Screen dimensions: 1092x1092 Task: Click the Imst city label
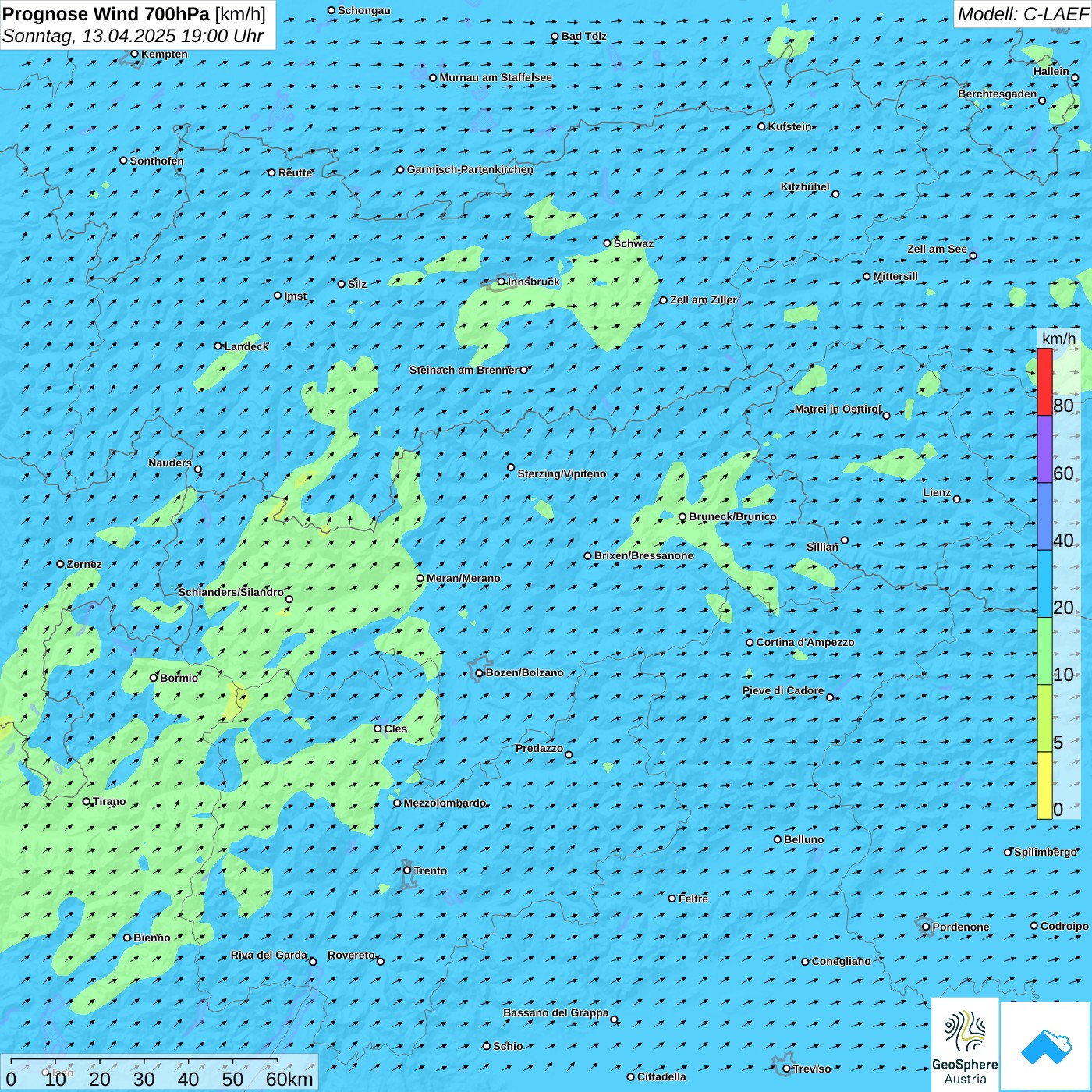pyautogui.click(x=295, y=296)
